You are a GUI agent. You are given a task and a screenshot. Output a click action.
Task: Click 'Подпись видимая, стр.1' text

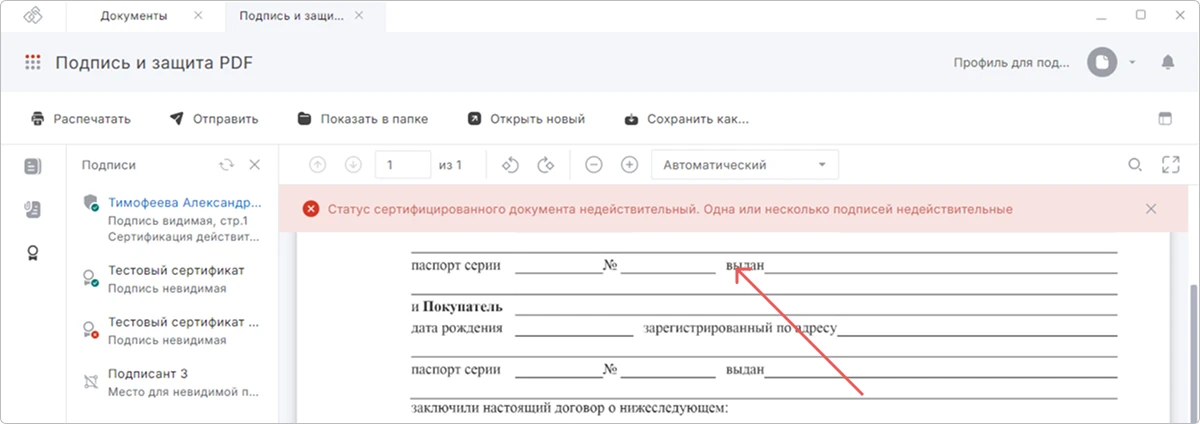(x=178, y=220)
